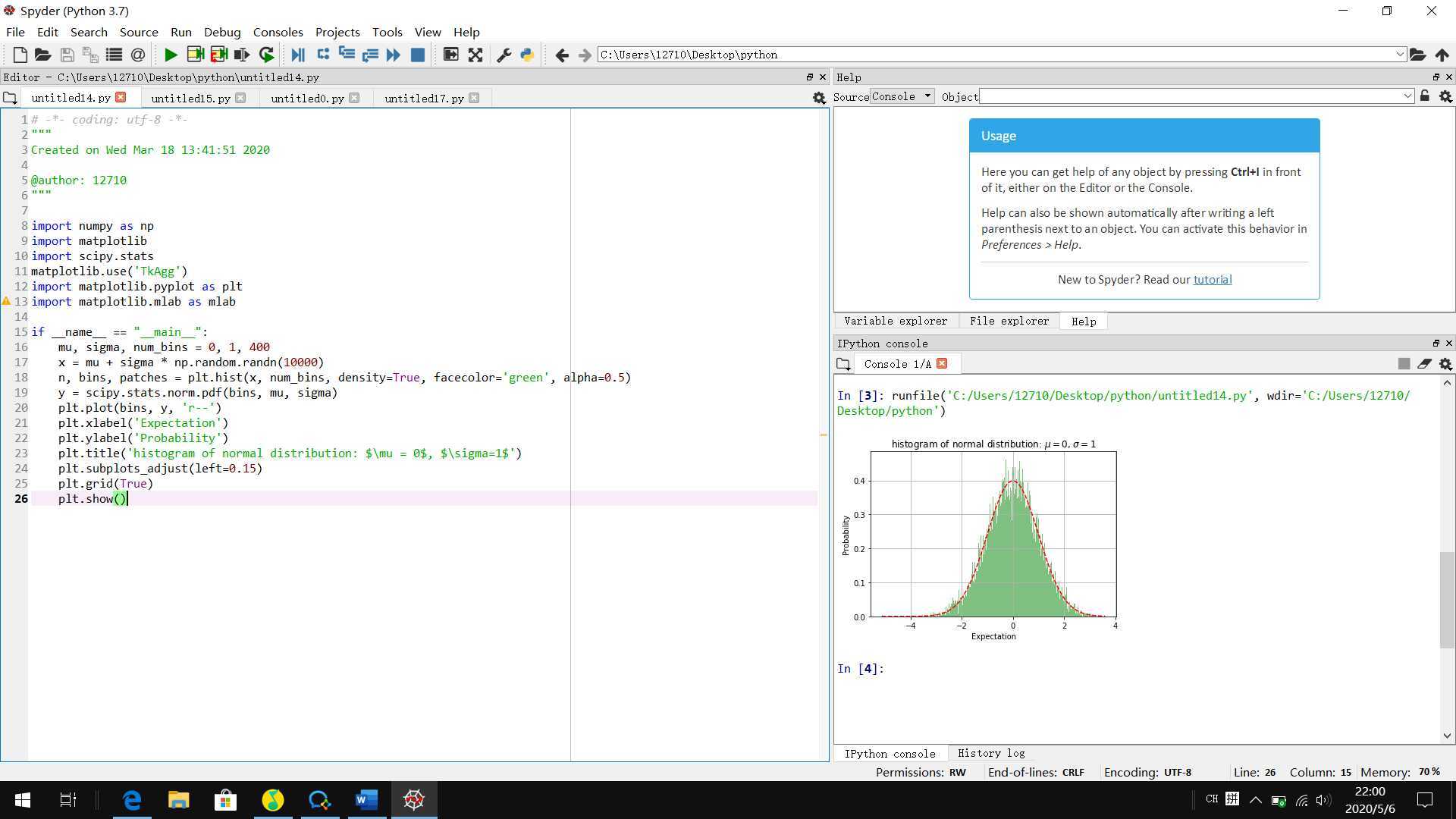Open the Windows Start menu
The height and width of the screenshot is (819, 1456).
22,799
